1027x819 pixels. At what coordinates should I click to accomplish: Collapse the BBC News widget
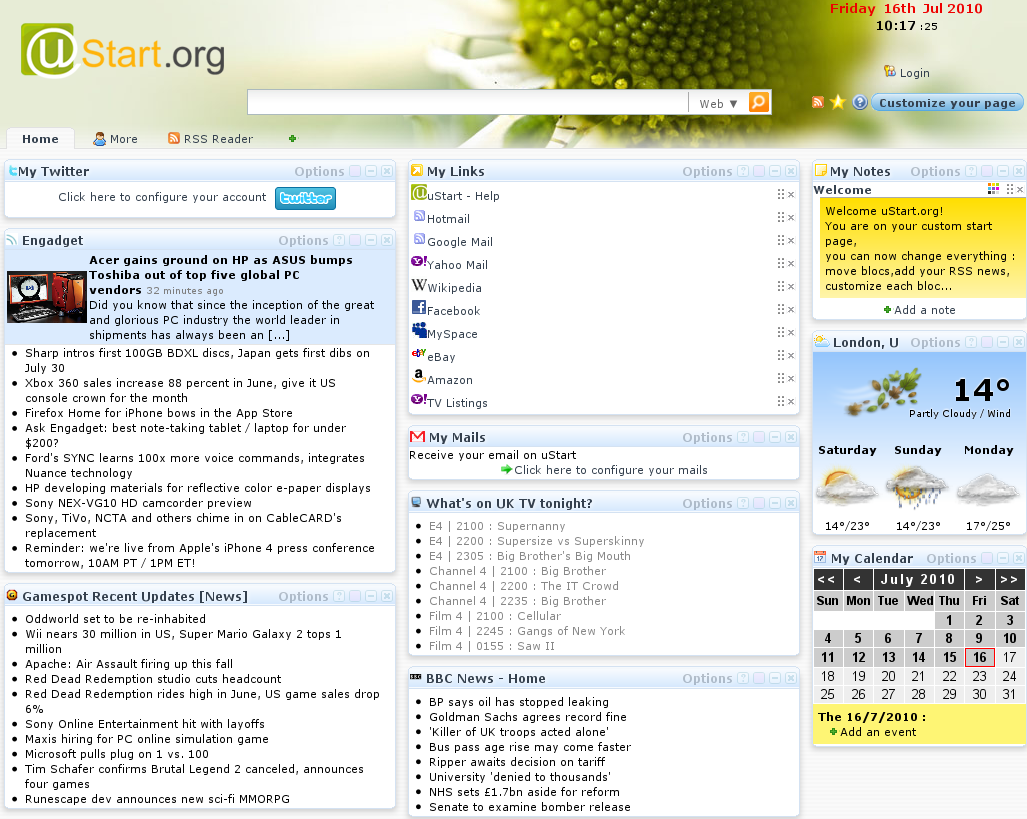click(775, 678)
